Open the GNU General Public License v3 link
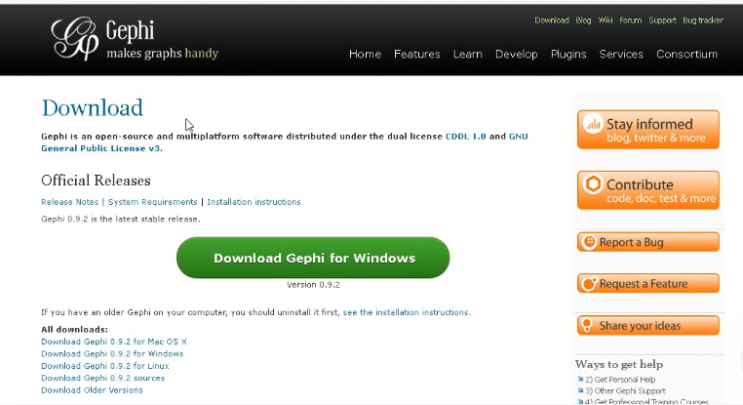The width and height of the screenshot is (743, 405). pos(101,148)
